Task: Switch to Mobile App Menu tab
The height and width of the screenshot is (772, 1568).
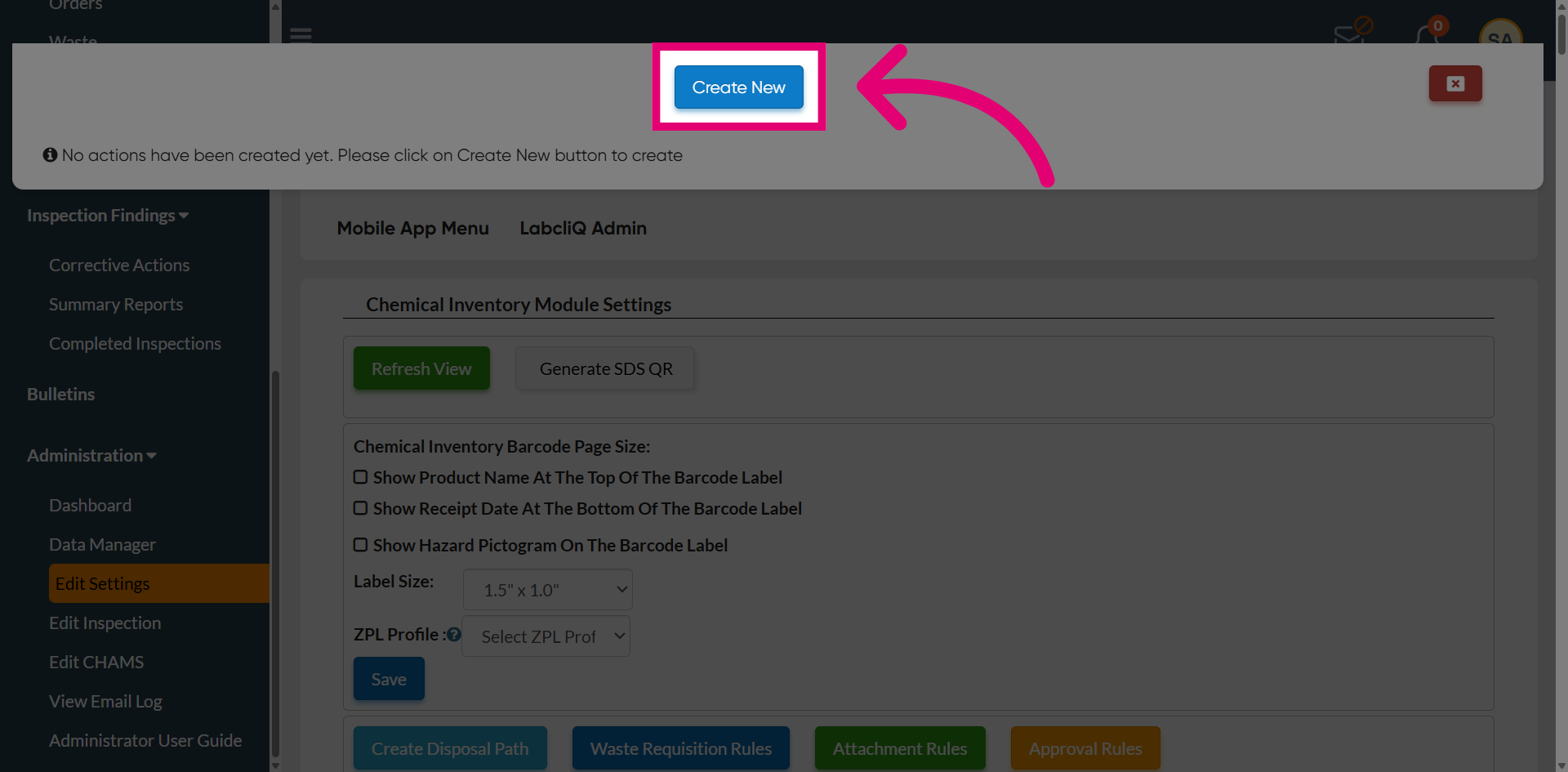Action: (x=413, y=228)
